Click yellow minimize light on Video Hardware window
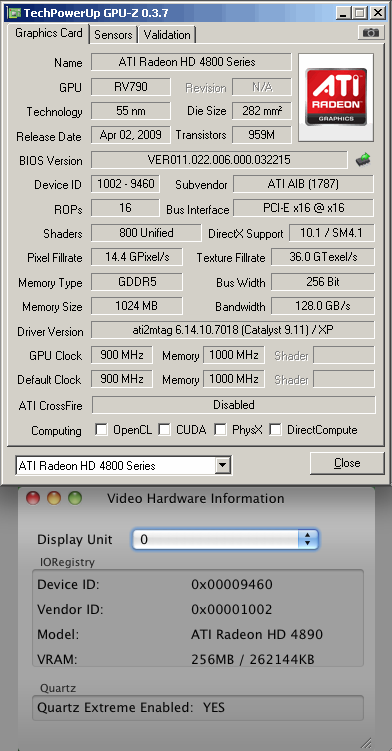Viewport: 392px width, 751px height. [x=54, y=498]
